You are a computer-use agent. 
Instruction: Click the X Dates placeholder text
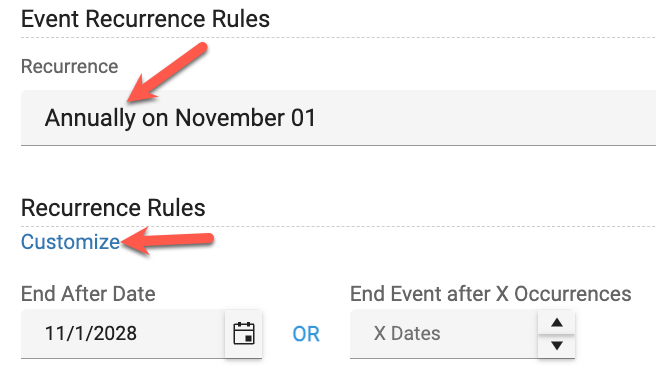pos(407,334)
